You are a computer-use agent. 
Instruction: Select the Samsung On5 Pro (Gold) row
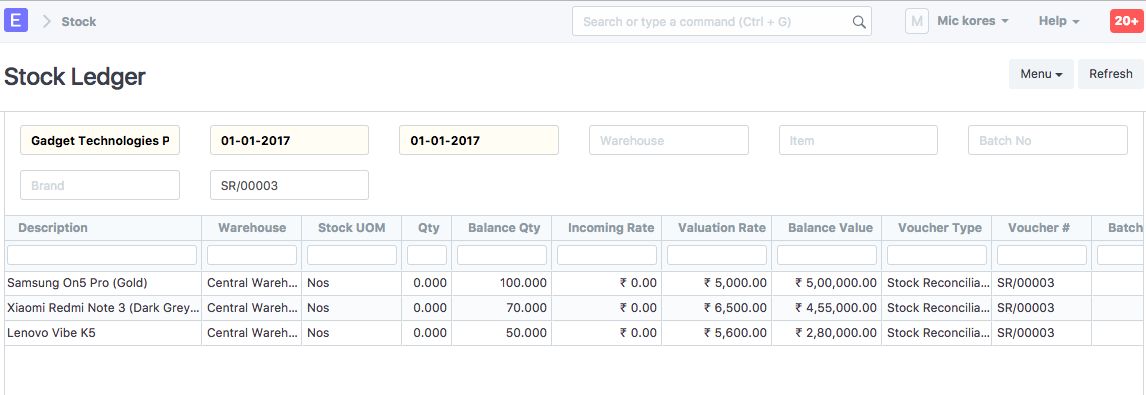pos(572,283)
